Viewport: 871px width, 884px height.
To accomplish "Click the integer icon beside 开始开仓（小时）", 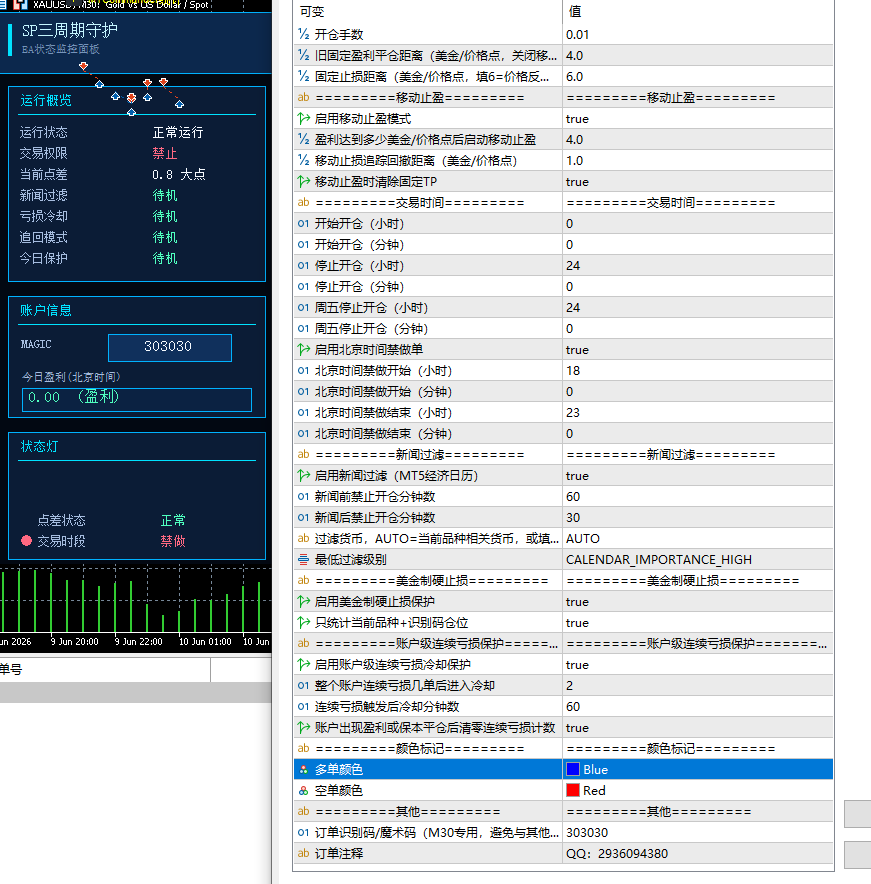I will click(303, 223).
